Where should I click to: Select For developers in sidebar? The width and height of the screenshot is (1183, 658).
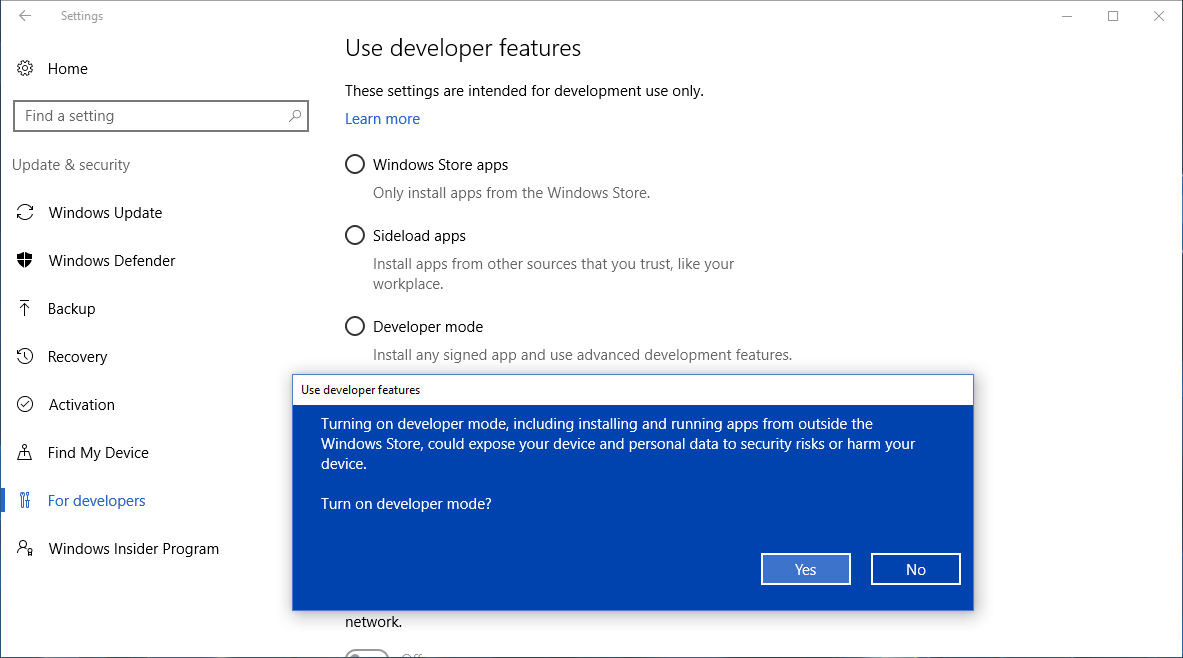pos(97,500)
